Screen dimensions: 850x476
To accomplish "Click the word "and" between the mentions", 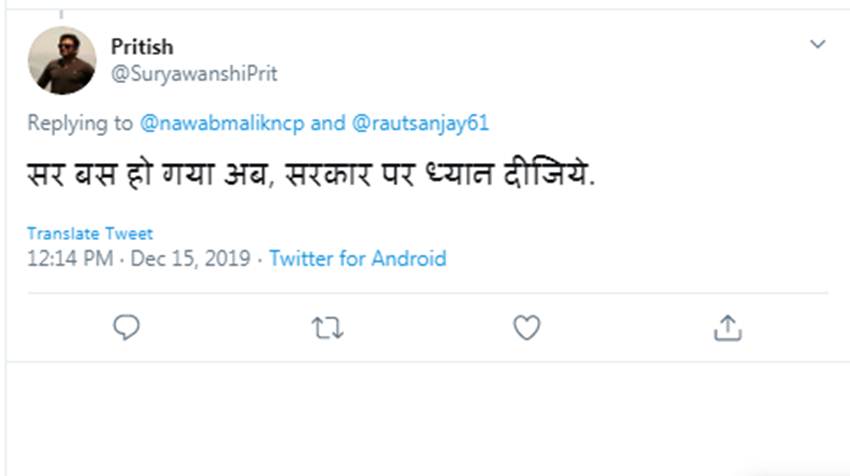I will pyautogui.click(x=328, y=123).
